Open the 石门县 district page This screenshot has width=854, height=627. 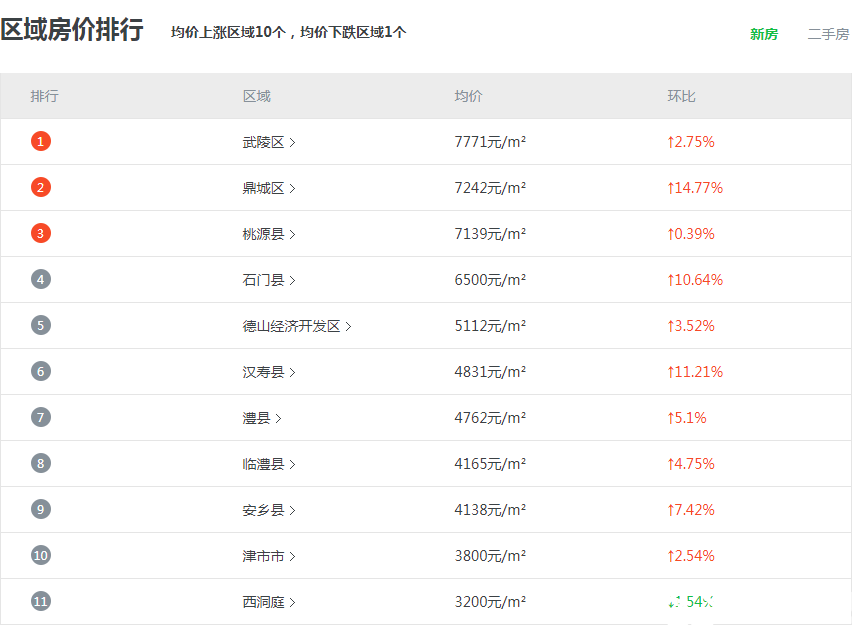pyautogui.click(x=263, y=280)
